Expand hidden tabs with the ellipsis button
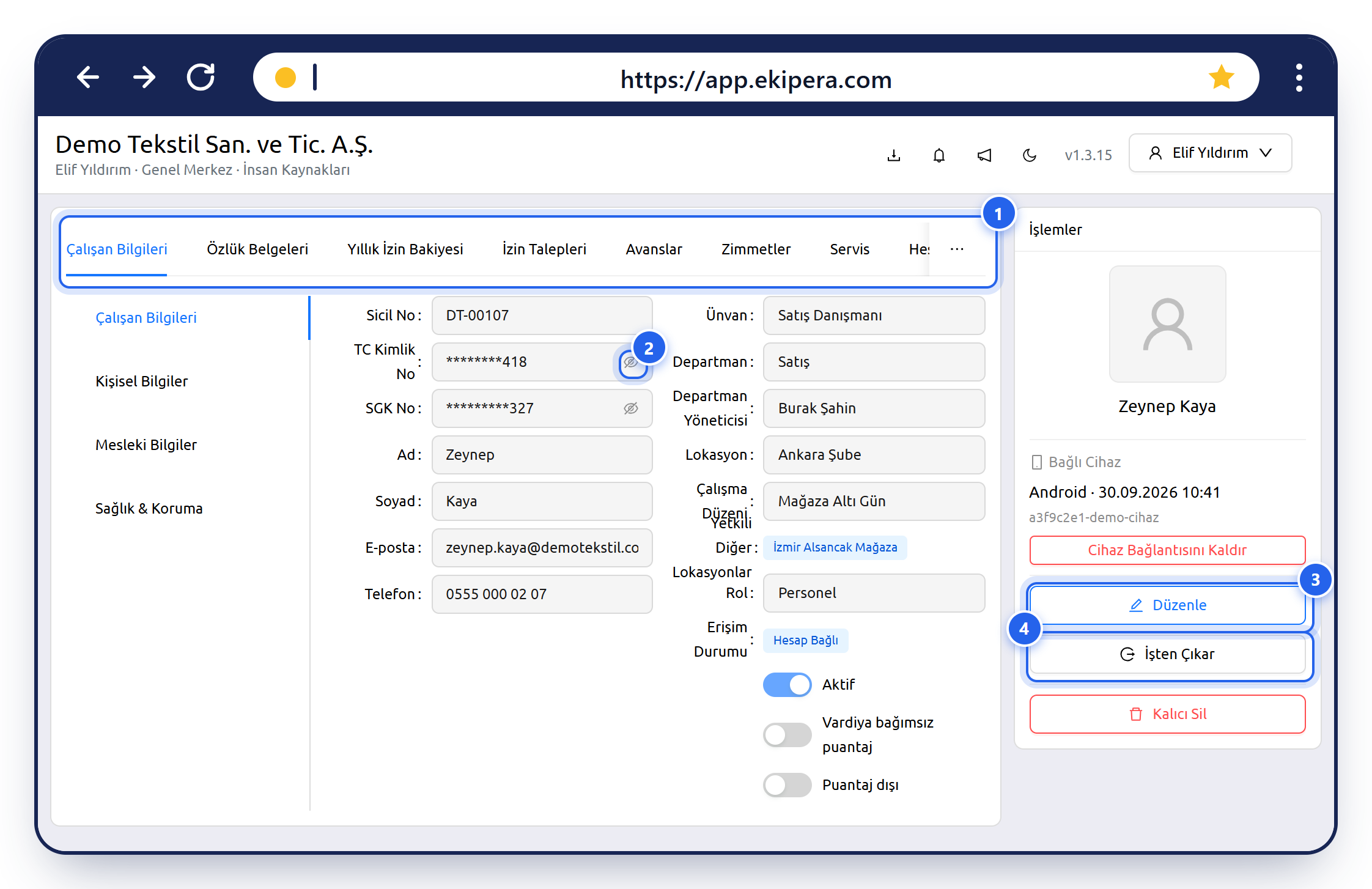Viewport: 1372px width, 889px height. (x=957, y=249)
